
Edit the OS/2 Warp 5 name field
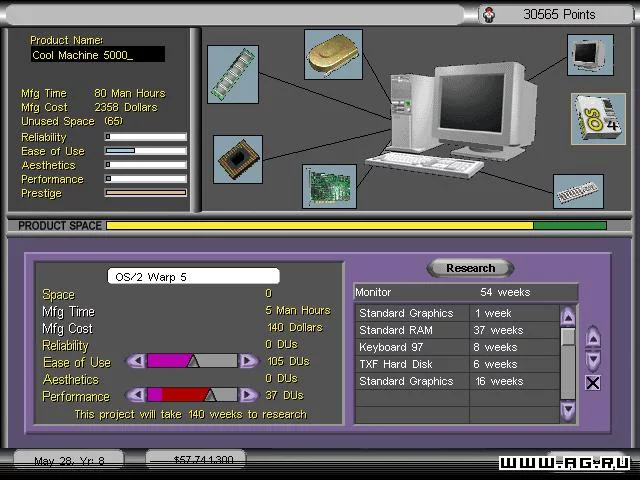click(193, 276)
